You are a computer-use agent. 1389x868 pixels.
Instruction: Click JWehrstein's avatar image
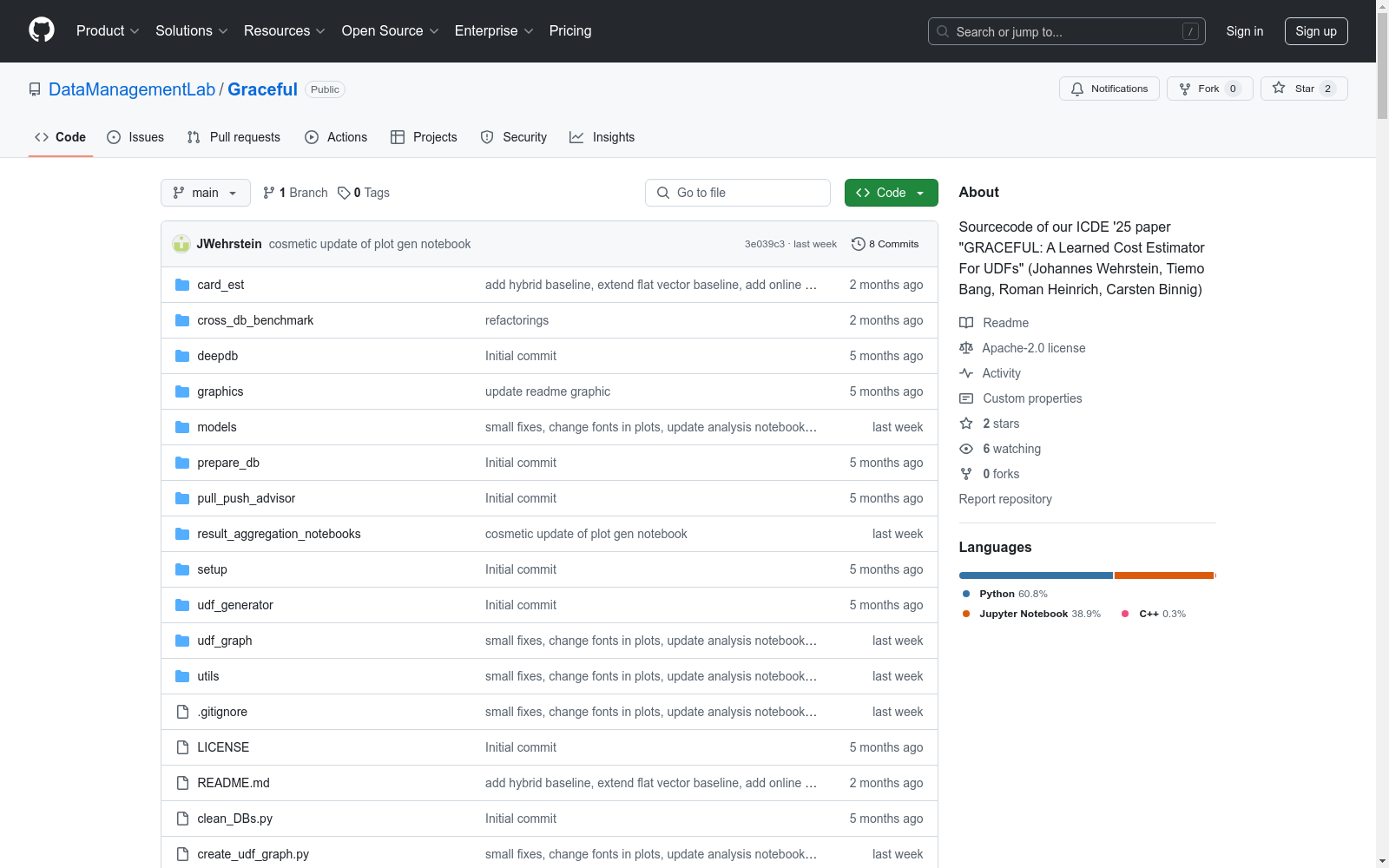point(181,244)
